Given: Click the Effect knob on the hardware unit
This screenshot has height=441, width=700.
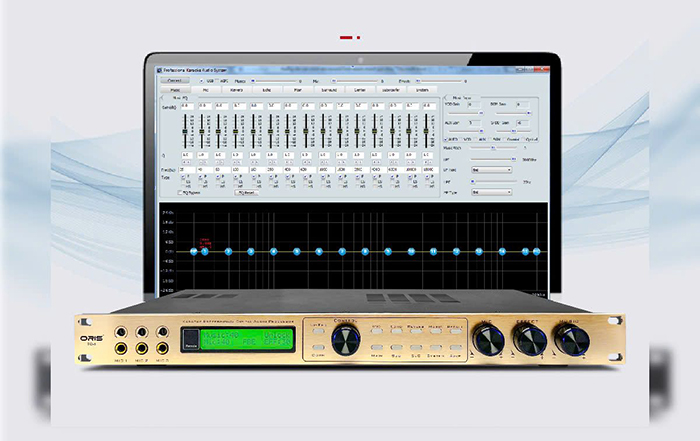Looking at the screenshot, I should [x=530, y=340].
